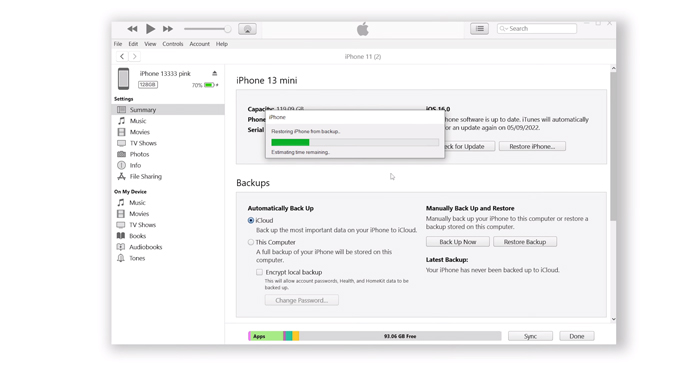The height and width of the screenshot is (385, 680).
Task: Go forward with the right chevron
Action: coord(134,56)
